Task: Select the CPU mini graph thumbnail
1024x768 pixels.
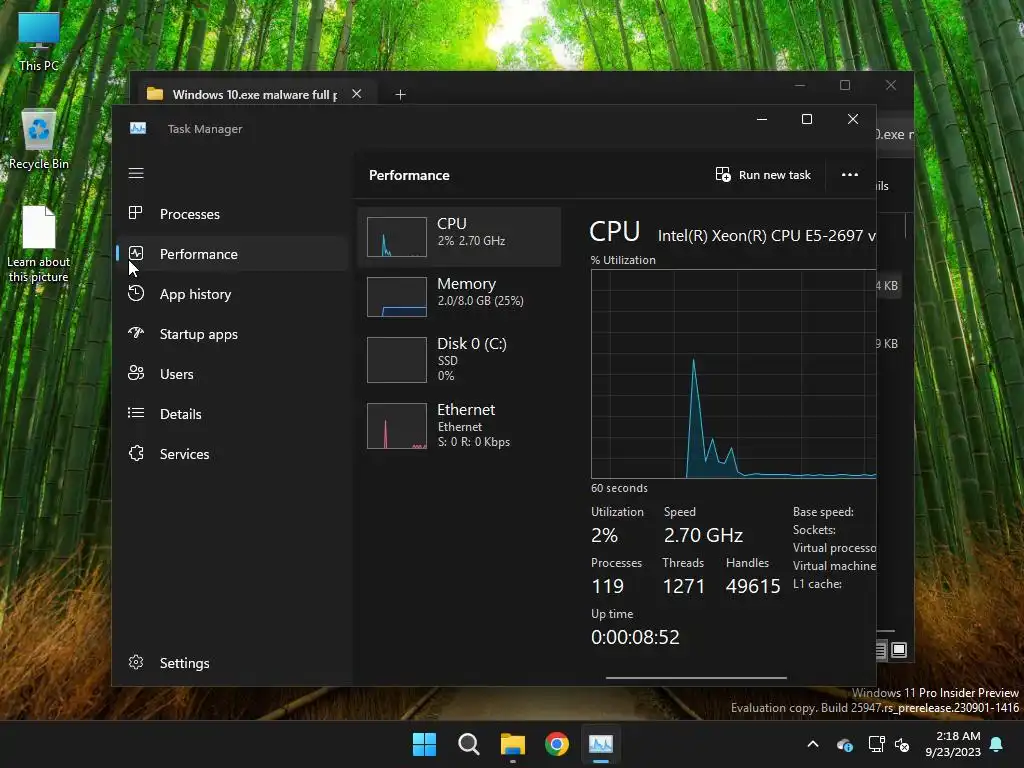Action: tap(396, 237)
